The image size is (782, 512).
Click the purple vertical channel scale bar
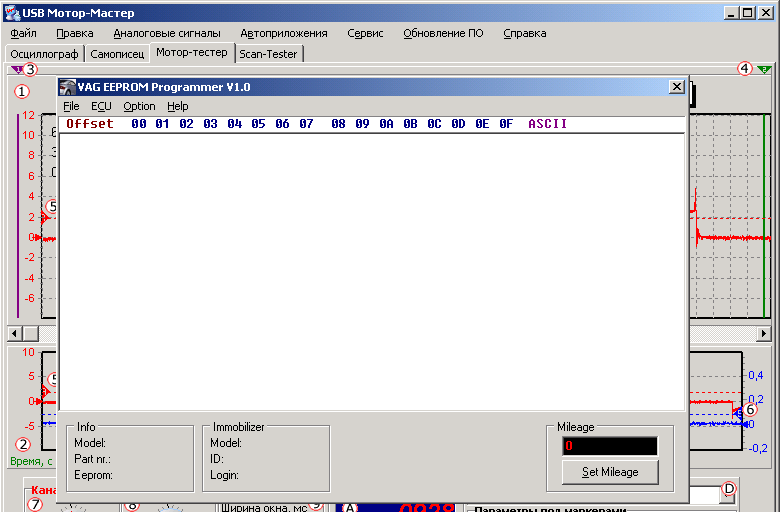18,215
